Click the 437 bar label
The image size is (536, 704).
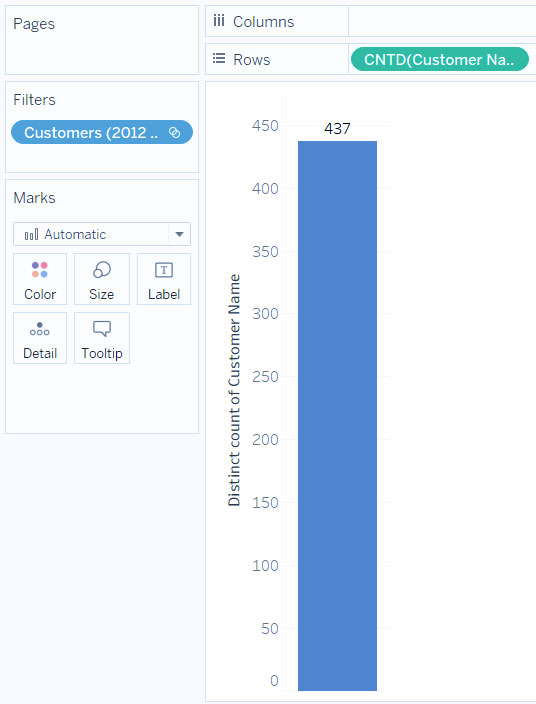337,129
